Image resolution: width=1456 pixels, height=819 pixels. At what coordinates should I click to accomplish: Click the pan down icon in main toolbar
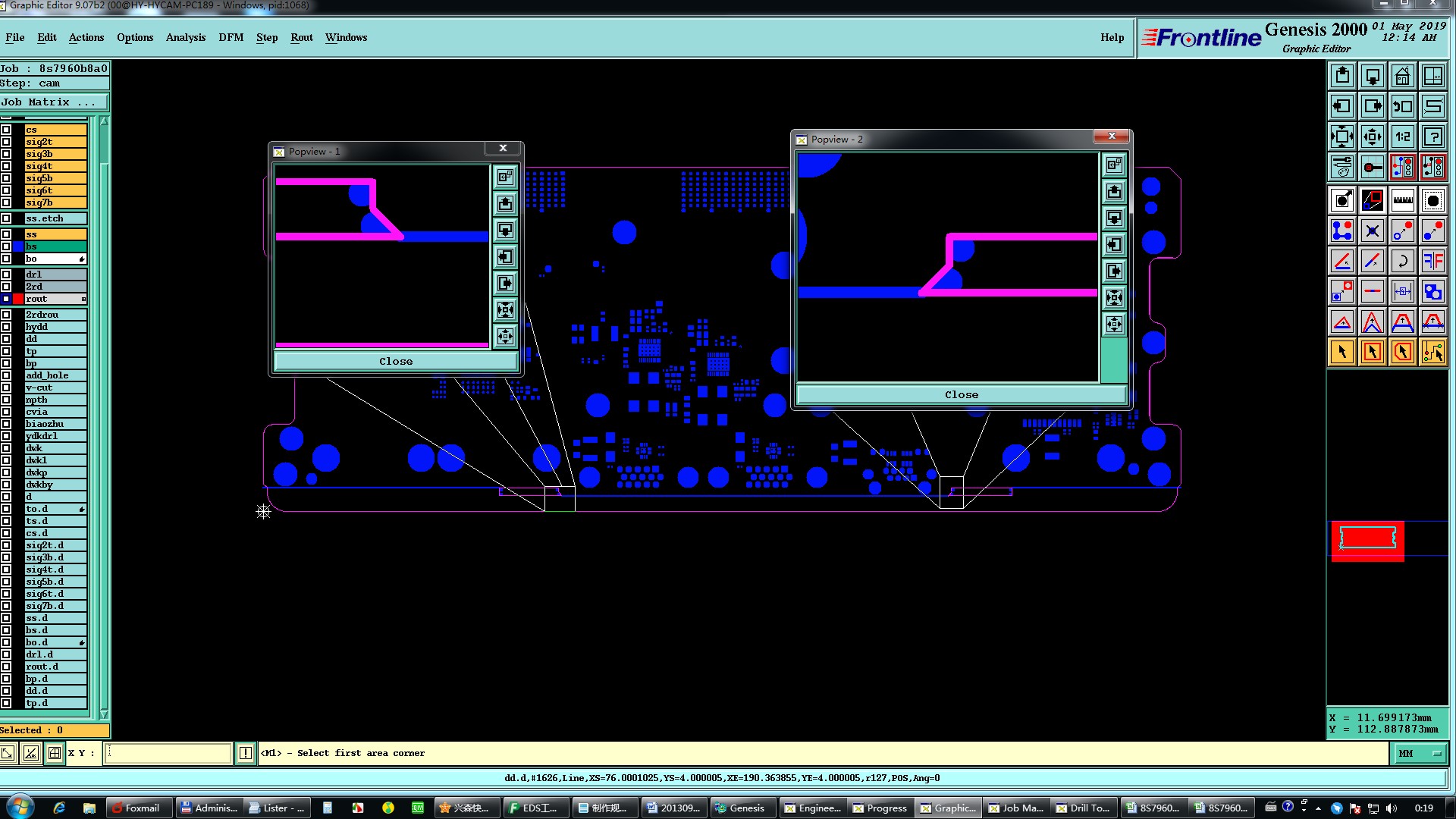1373,76
